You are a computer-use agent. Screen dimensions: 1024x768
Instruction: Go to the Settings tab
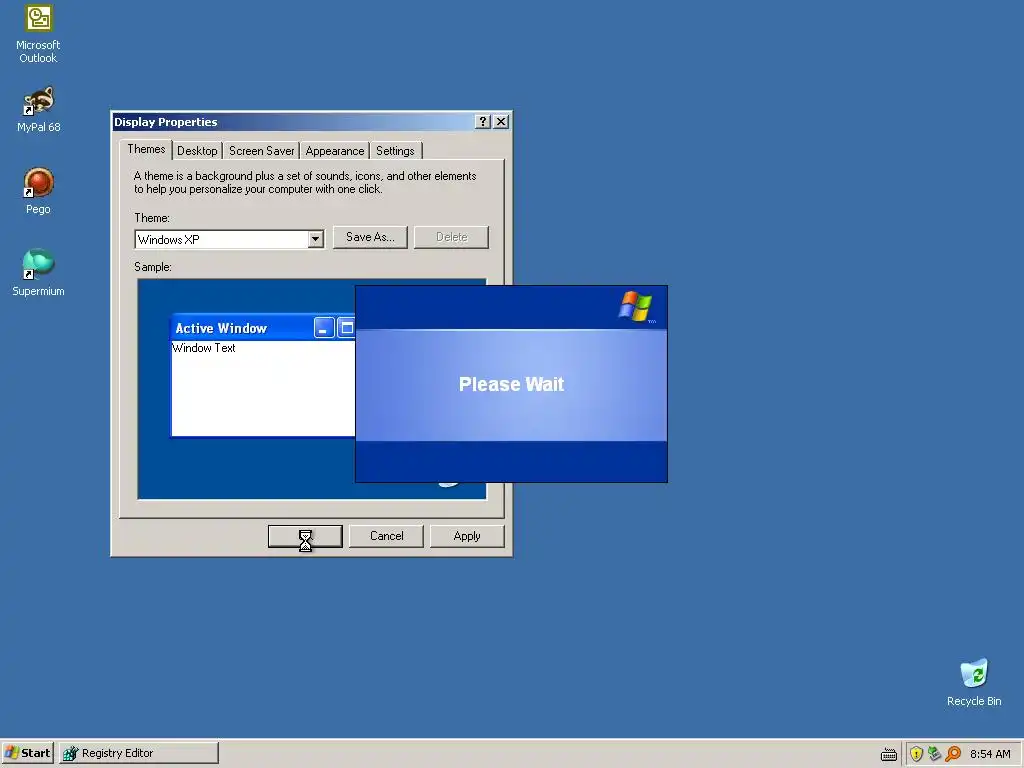point(395,151)
